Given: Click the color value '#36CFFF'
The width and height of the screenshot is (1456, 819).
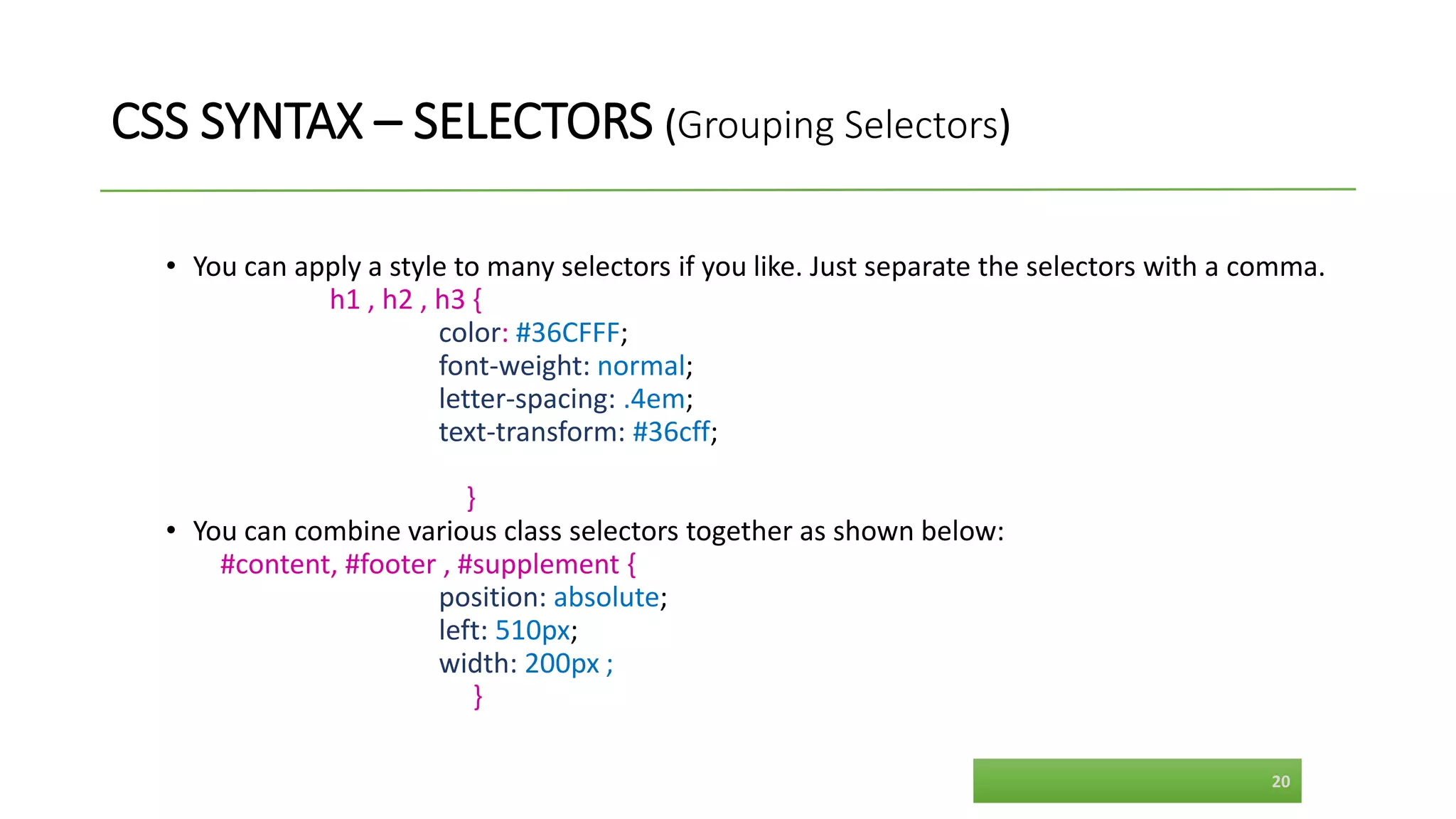Looking at the screenshot, I should (567, 332).
